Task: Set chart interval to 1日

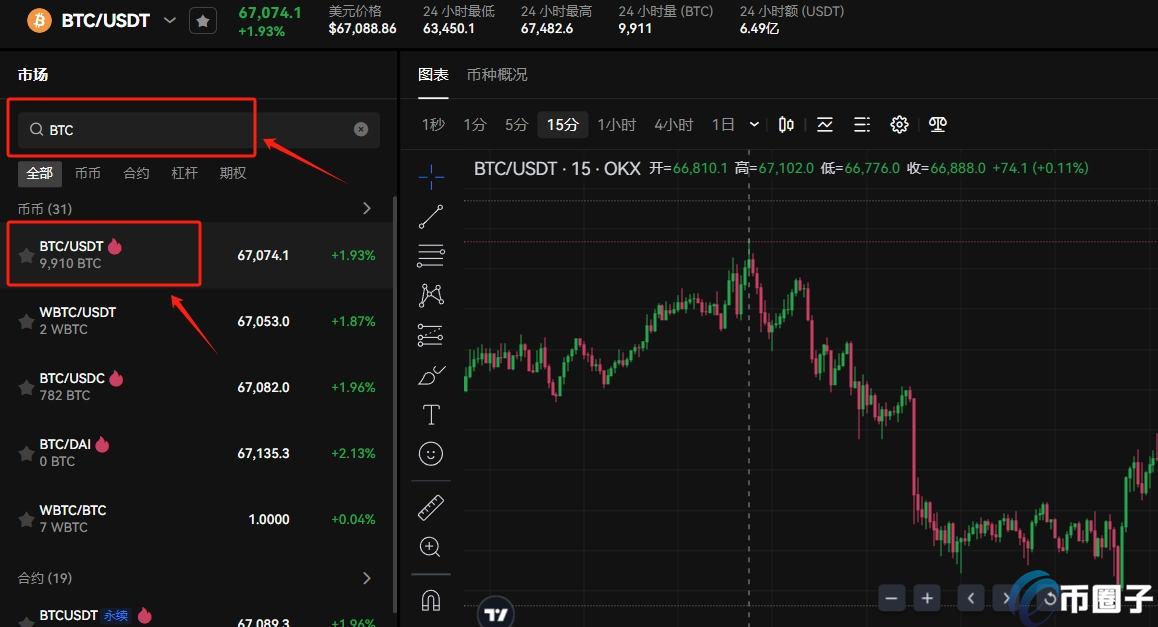Action: click(723, 125)
